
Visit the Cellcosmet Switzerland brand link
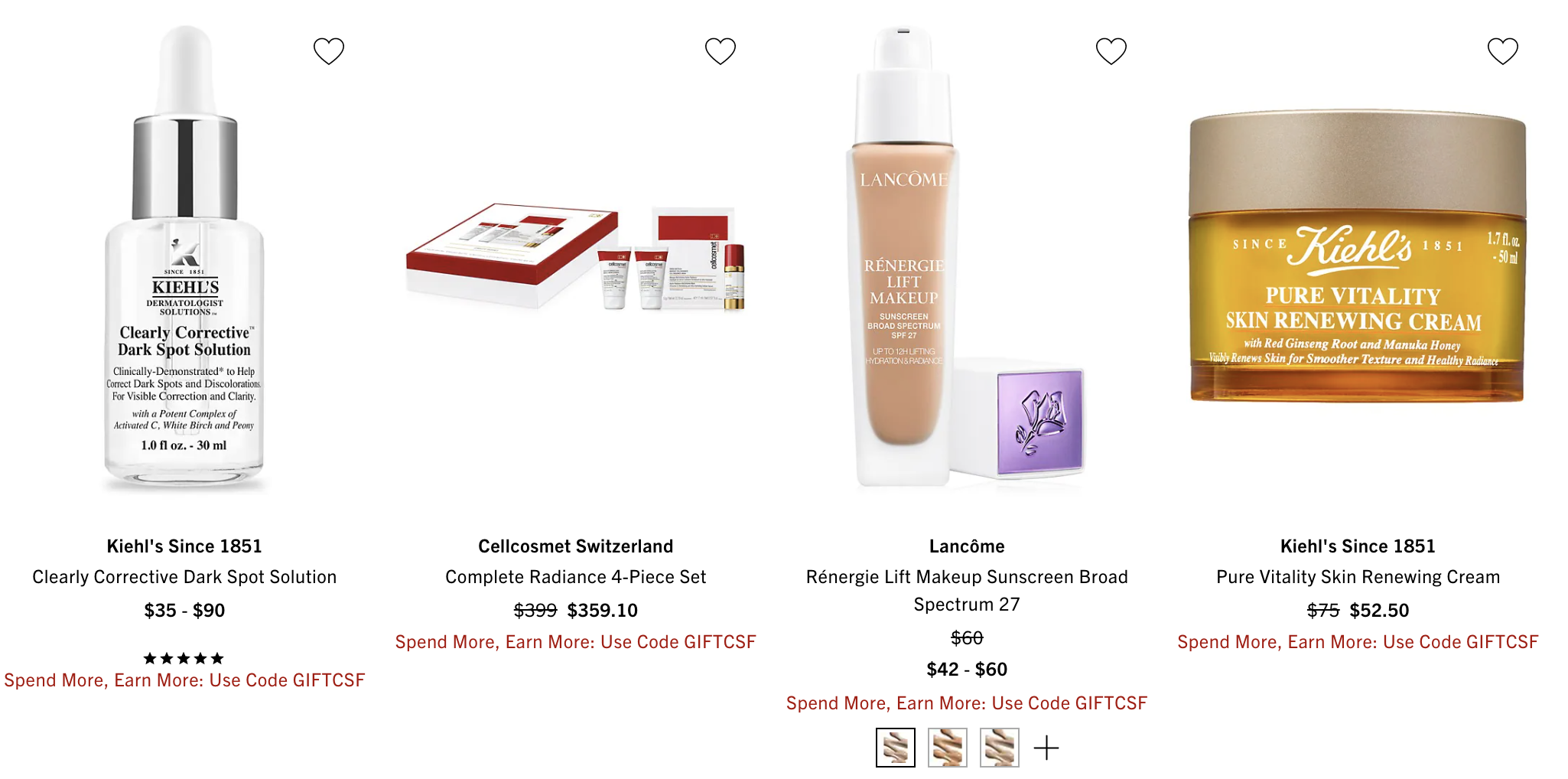point(575,546)
